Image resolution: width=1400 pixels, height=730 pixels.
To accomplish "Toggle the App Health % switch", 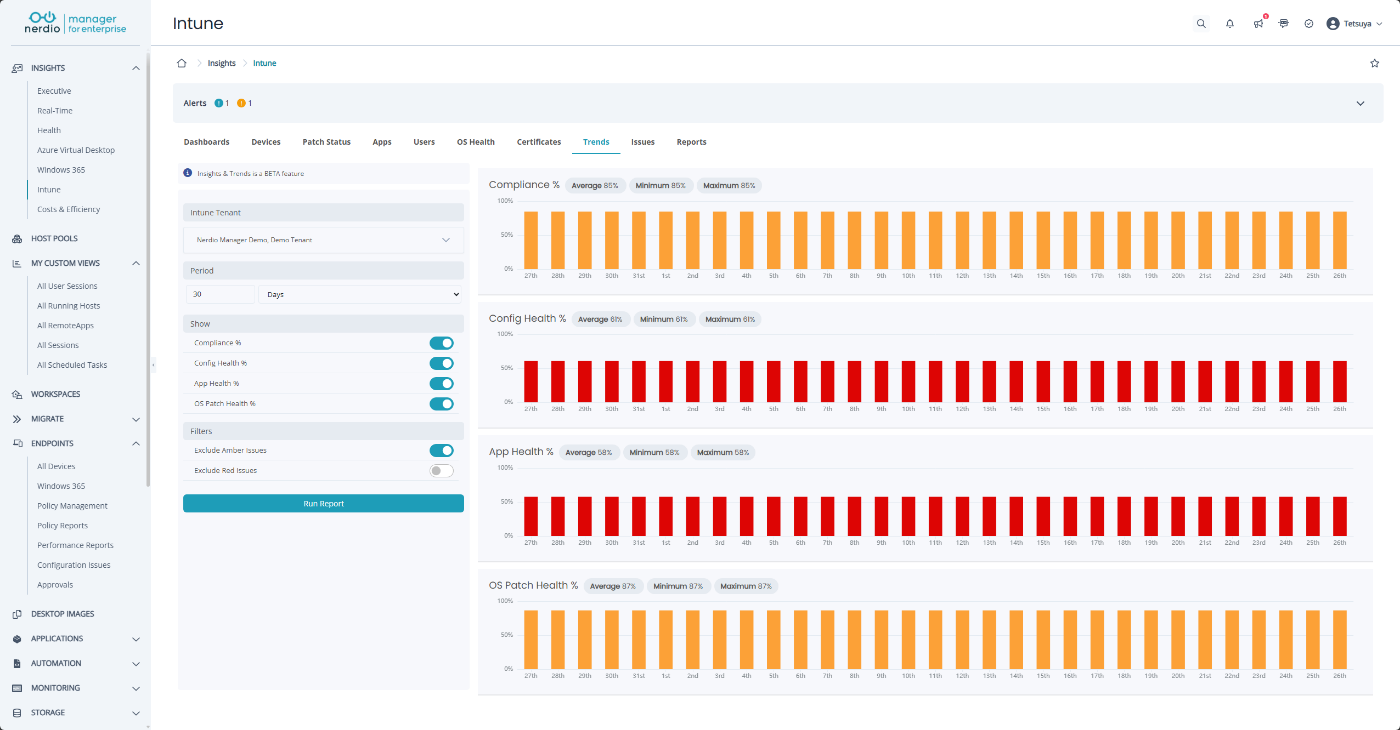I will (x=441, y=383).
